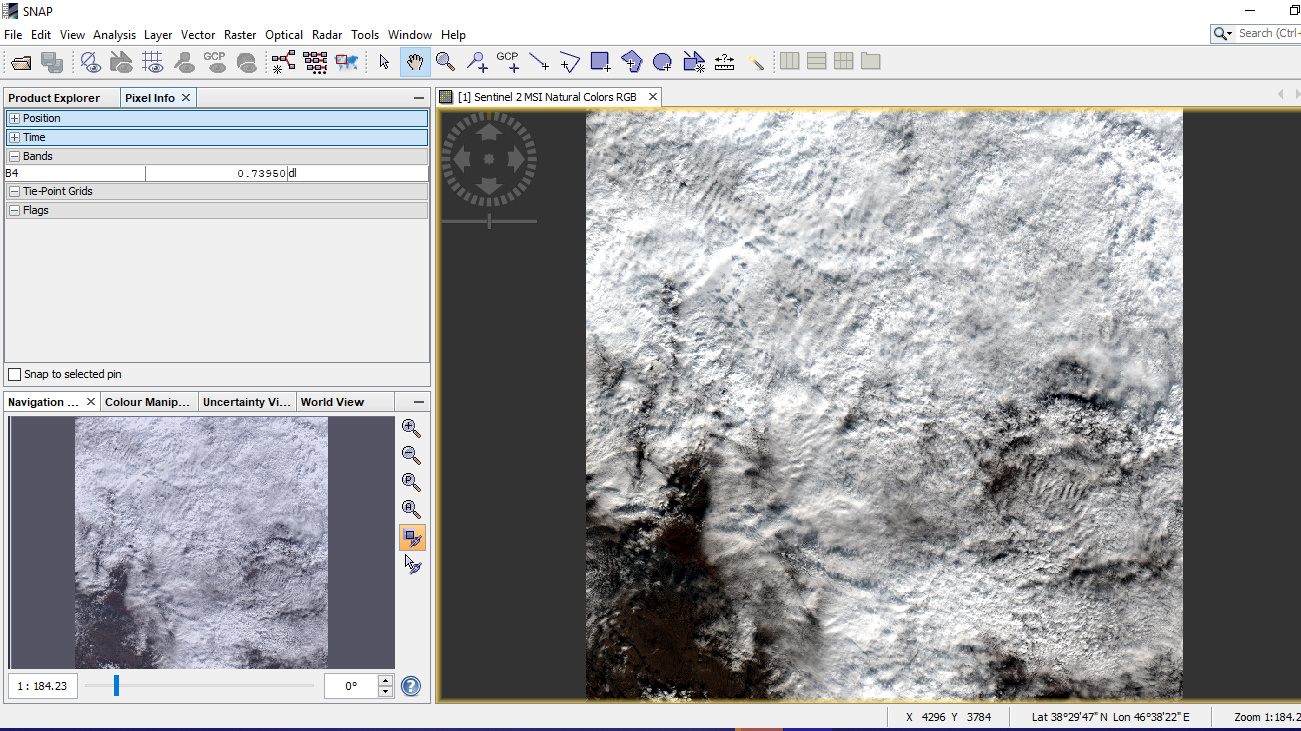Click the Open Product folder icon

click(x=22, y=62)
